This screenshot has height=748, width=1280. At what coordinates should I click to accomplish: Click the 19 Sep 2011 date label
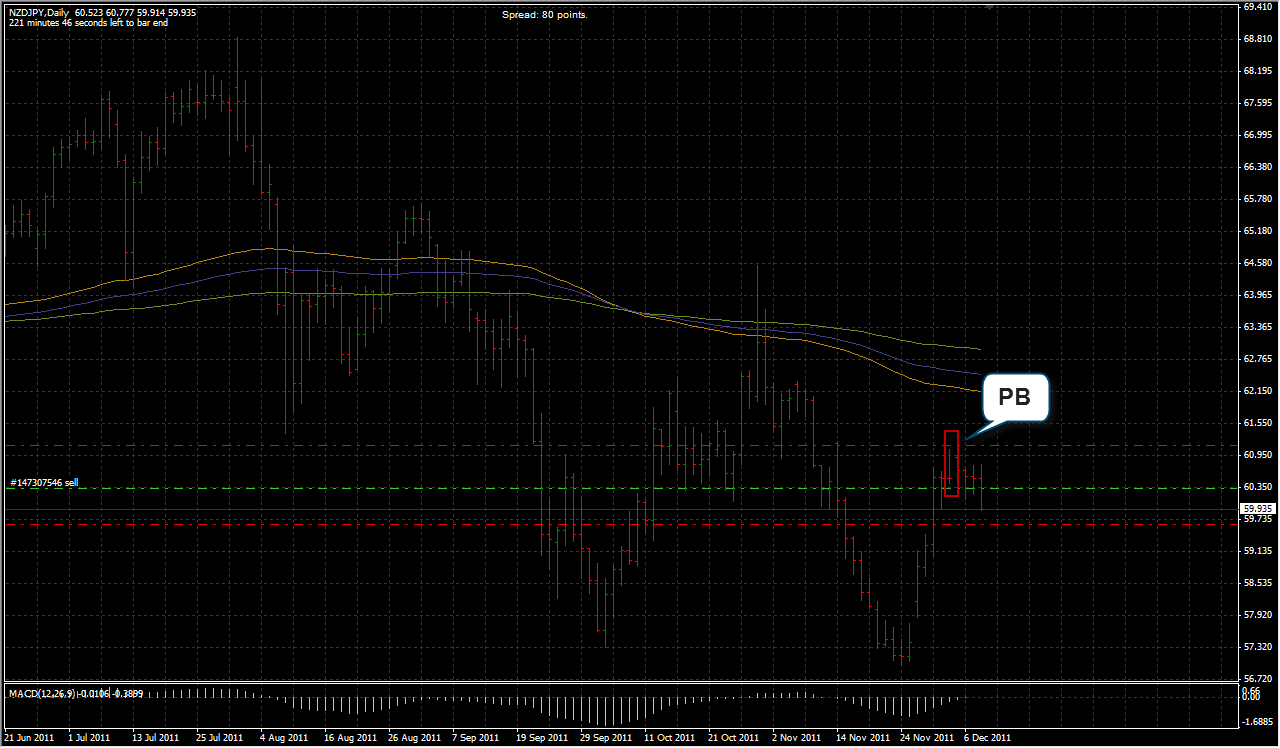click(x=542, y=738)
